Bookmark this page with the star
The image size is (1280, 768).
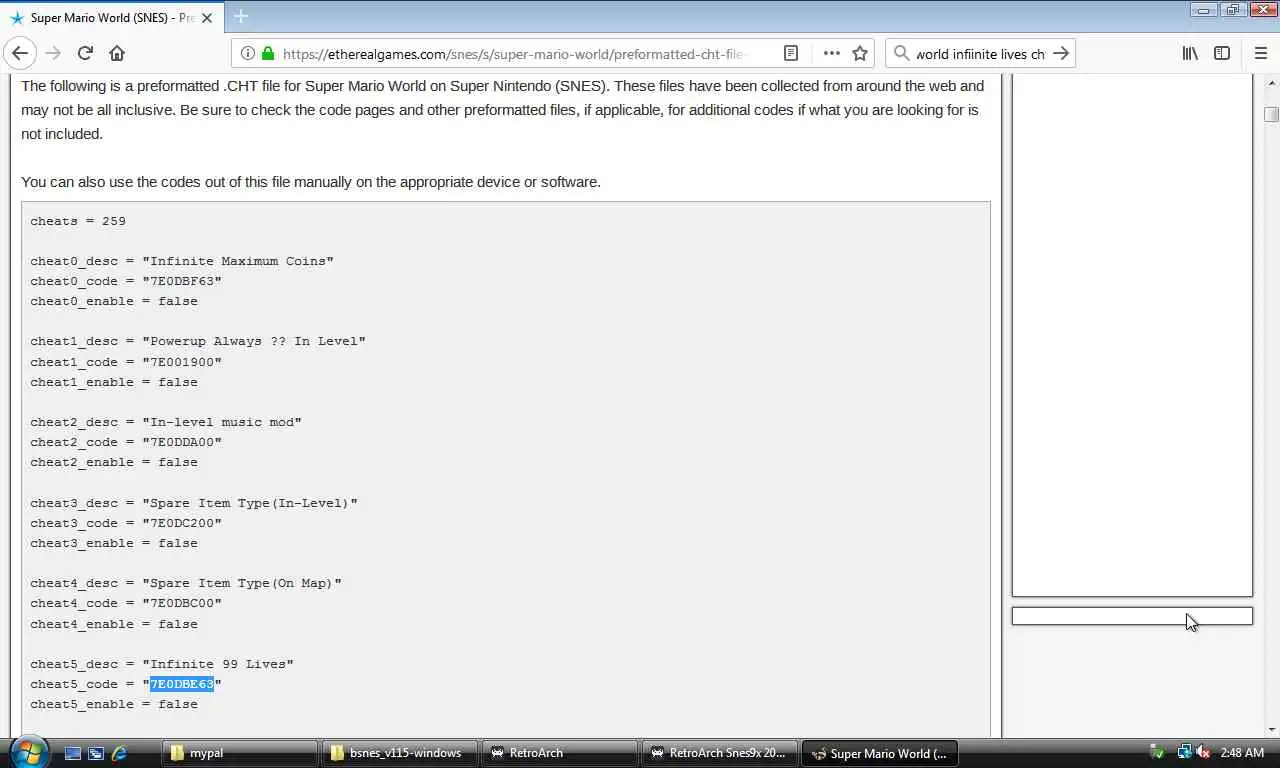[860, 53]
